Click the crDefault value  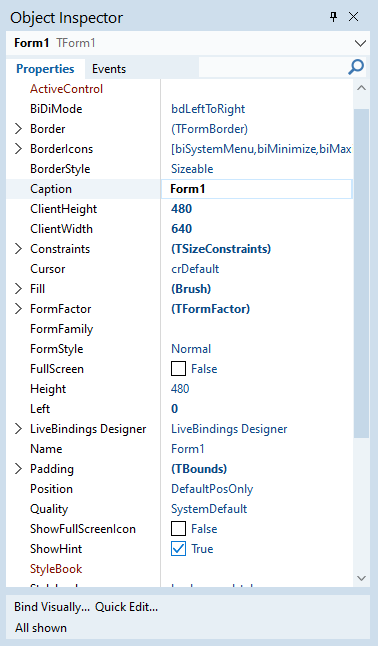pyautogui.click(x=195, y=269)
